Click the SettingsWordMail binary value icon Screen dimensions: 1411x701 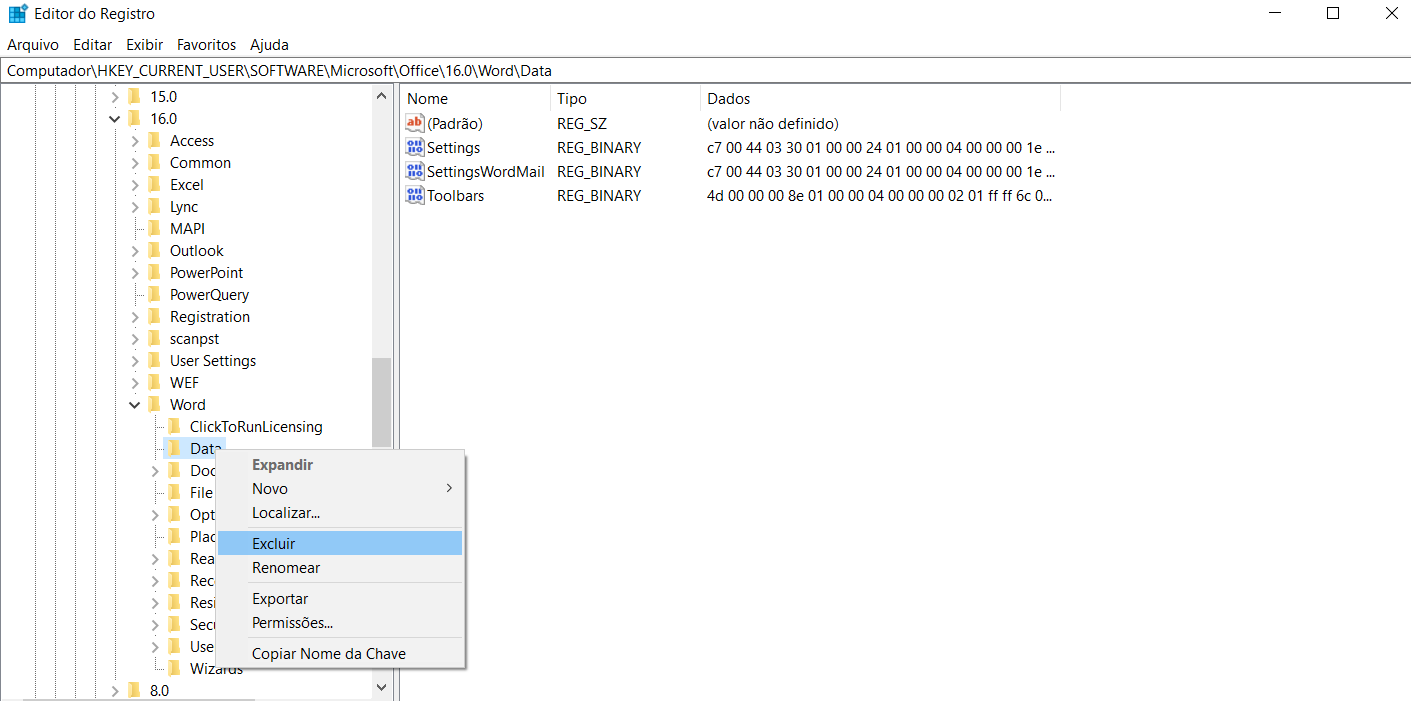pyautogui.click(x=415, y=171)
